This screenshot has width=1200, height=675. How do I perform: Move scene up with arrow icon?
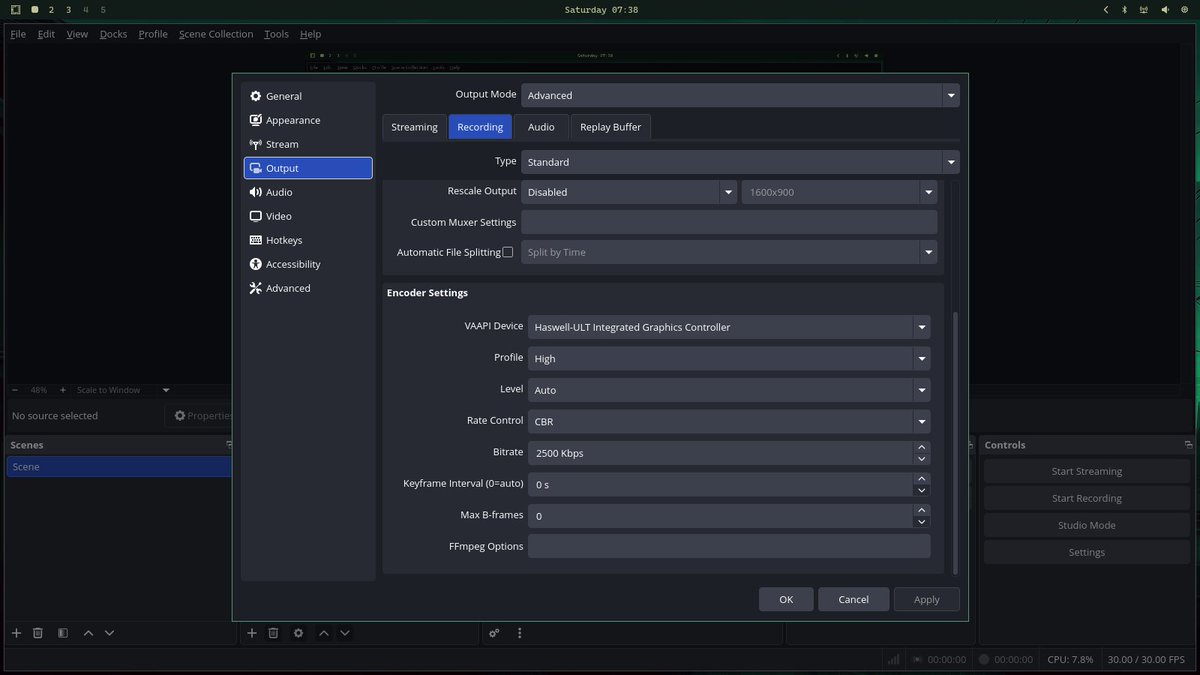pyautogui.click(x=88, y=633)
